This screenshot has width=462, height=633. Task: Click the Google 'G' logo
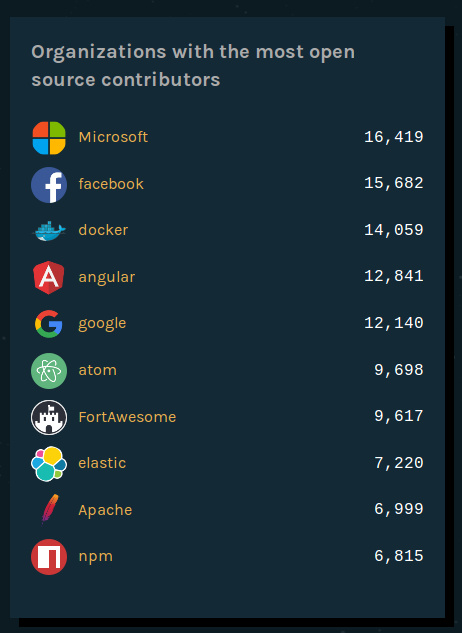click(49, 324)
